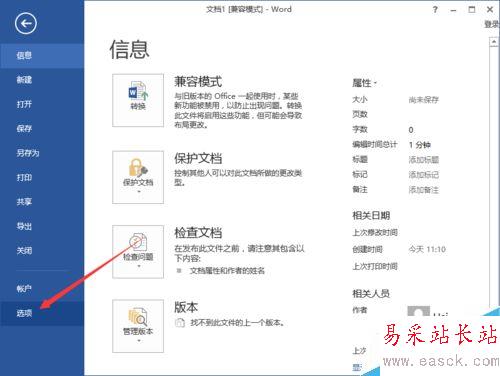Click the 相关人员 section heading
Viewport: 500px width, 376px height.
click(371, 294)
